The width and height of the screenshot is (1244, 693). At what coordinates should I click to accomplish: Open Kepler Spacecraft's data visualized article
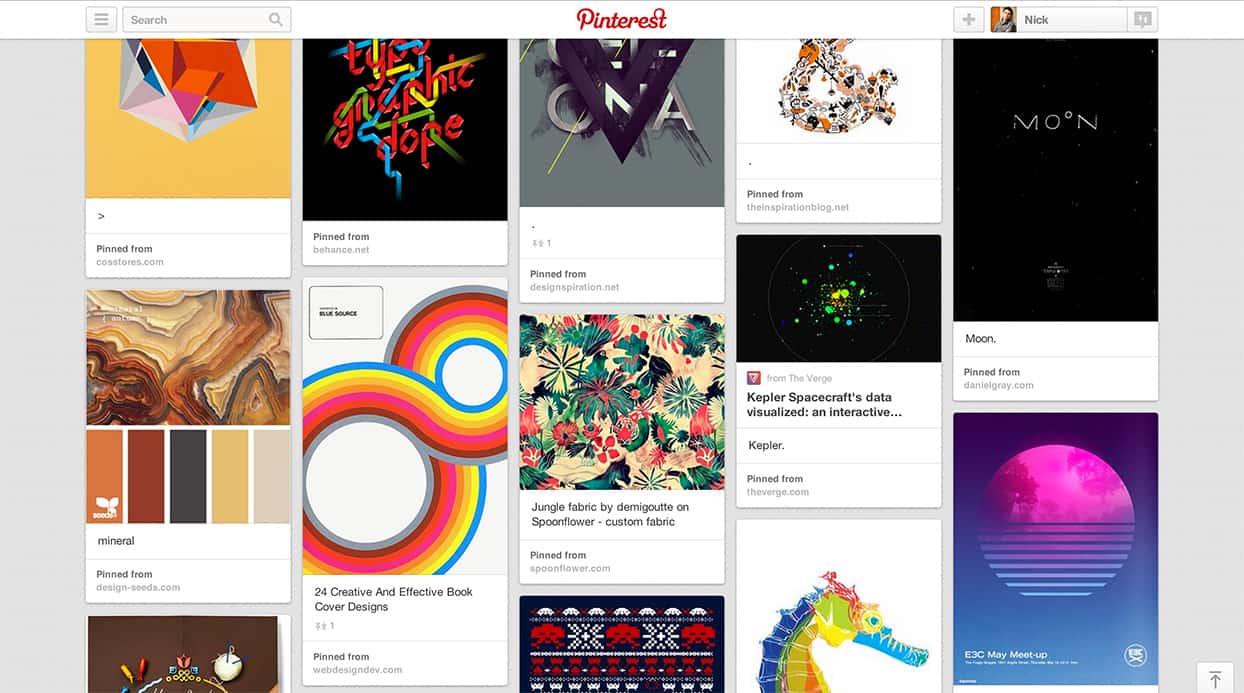pyautogui.click(x=825, y=404)
